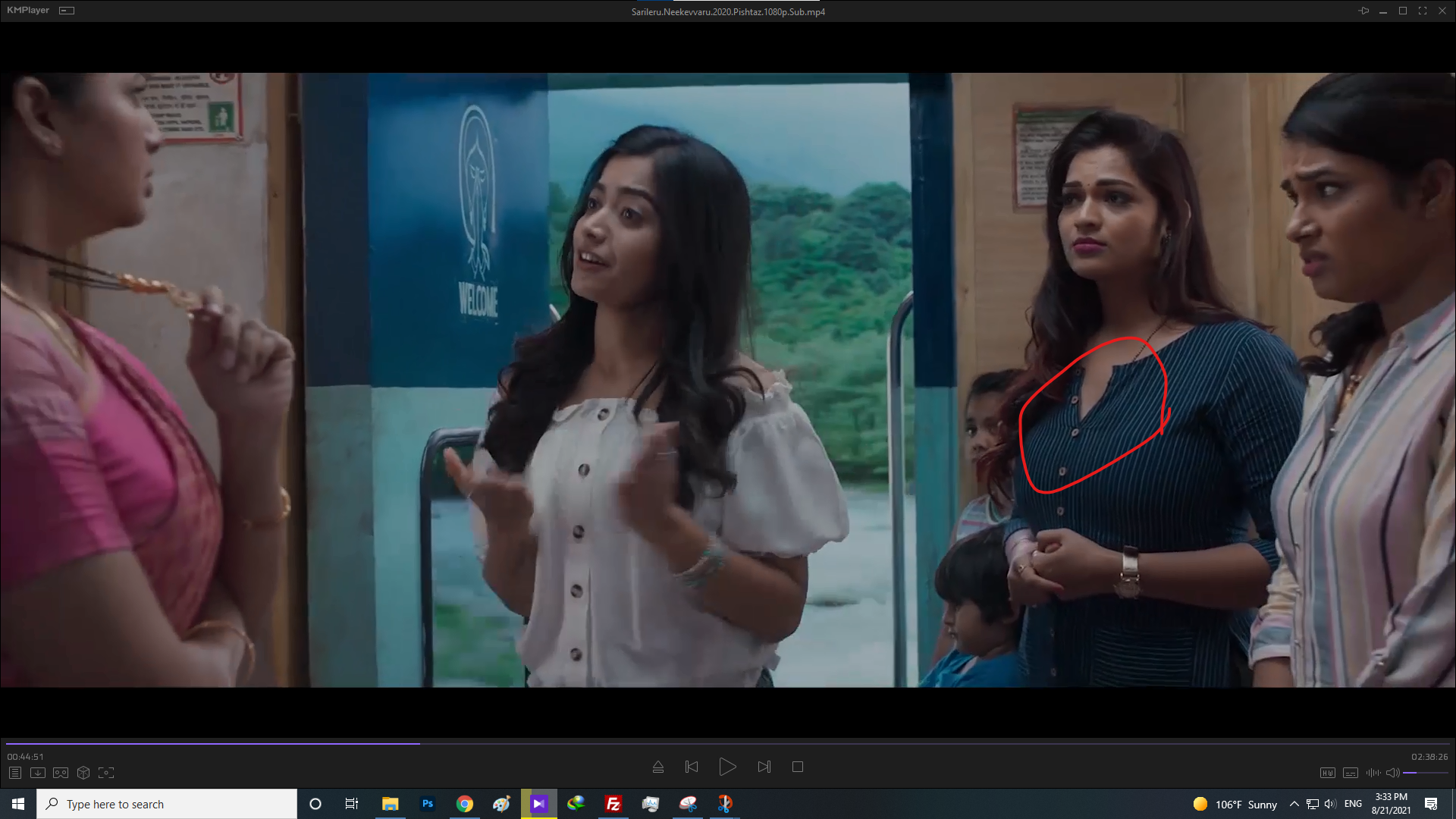Adjust the purple volume slider
This screenshot has height=819, width=1456.
(1424, 773)
